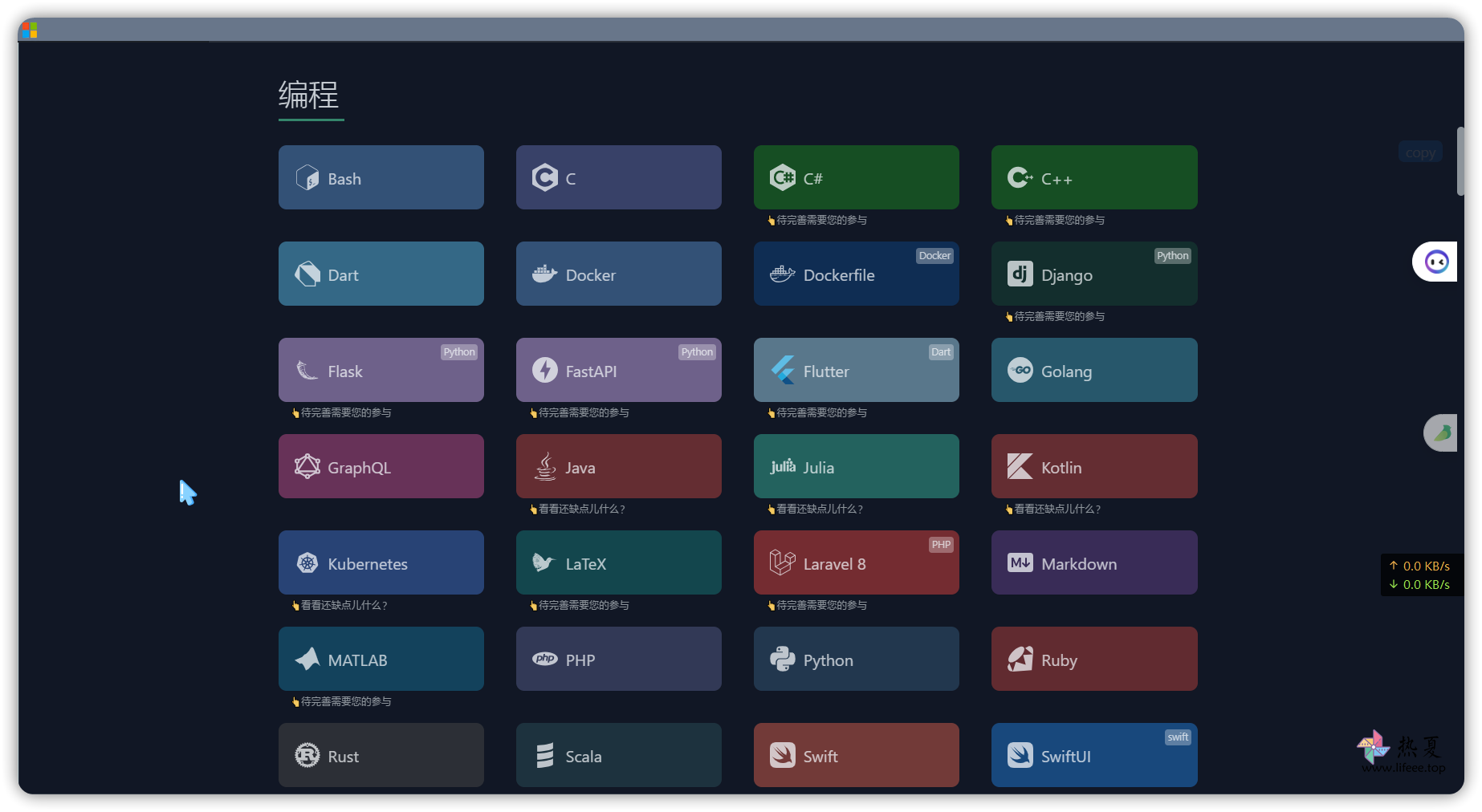Click the Swift bird icon

tap(782, 755)
